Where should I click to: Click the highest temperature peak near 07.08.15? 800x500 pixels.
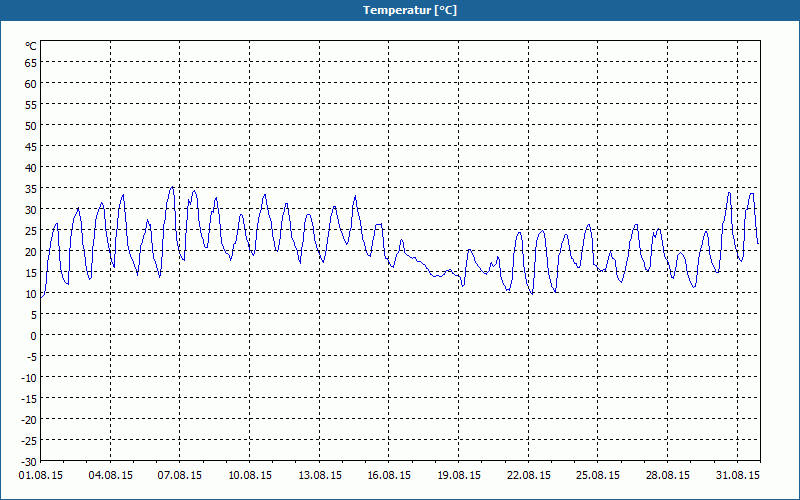172,187
